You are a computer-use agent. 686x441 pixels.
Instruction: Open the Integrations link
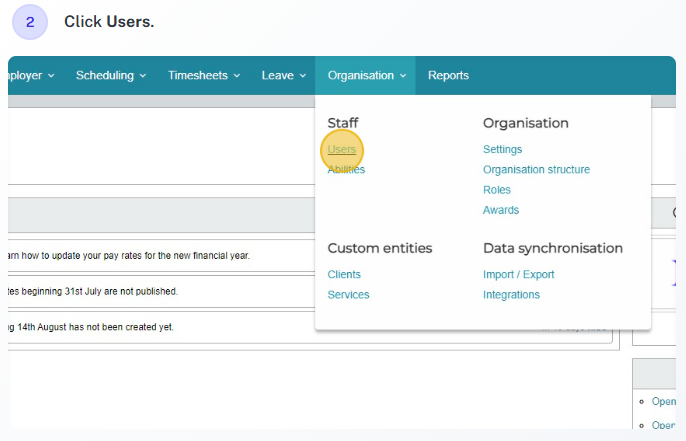(511, 294)
